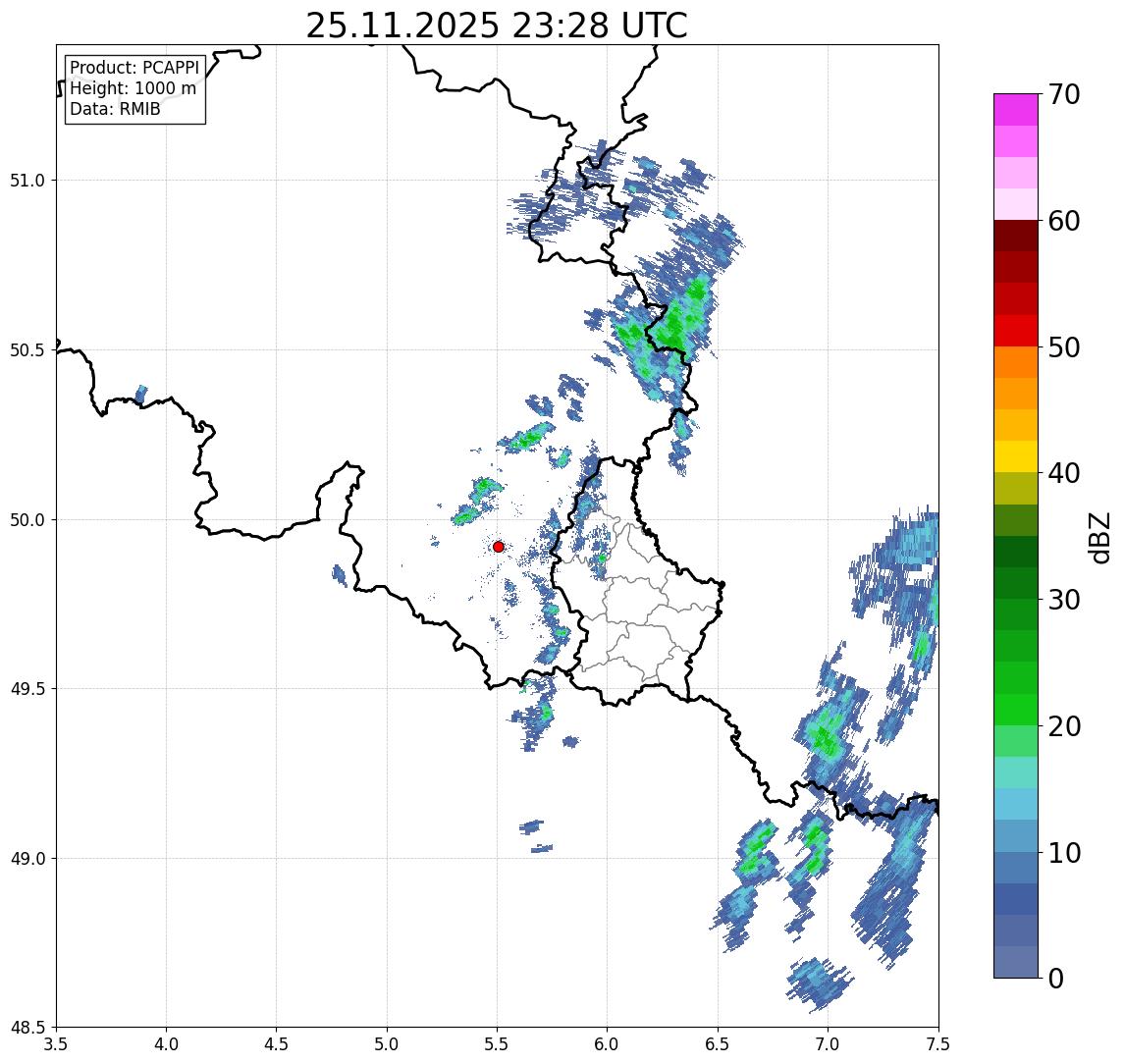
Task: Click longitude axis label 4.0
Action: click(x=166, y=1044)
